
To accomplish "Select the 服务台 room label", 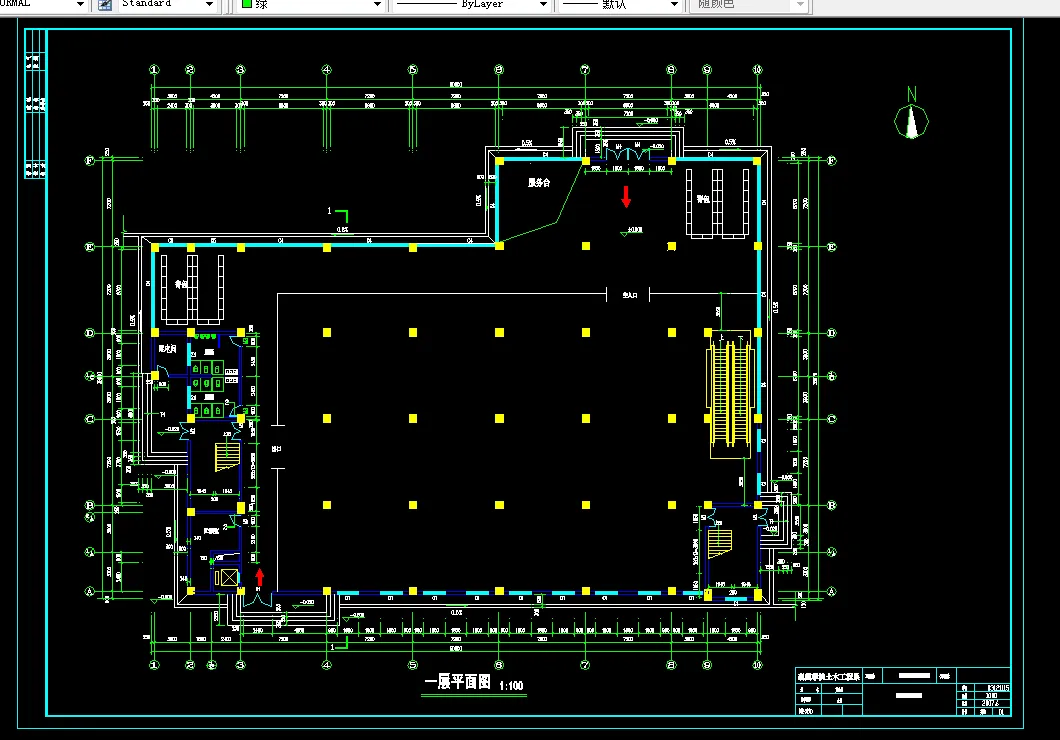I will click(x=539, y=182).
